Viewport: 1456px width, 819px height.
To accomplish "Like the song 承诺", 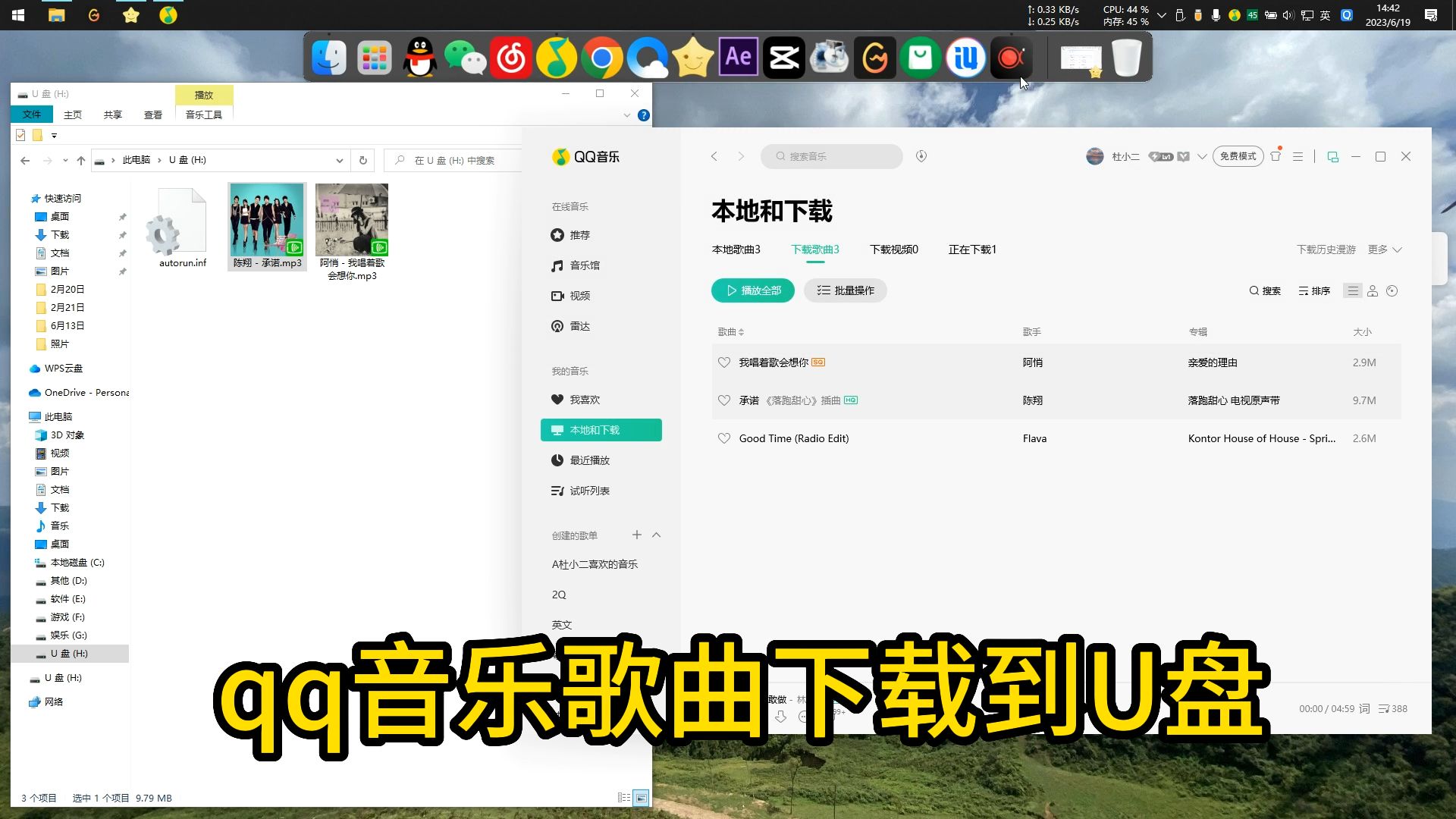I will 724,400.
